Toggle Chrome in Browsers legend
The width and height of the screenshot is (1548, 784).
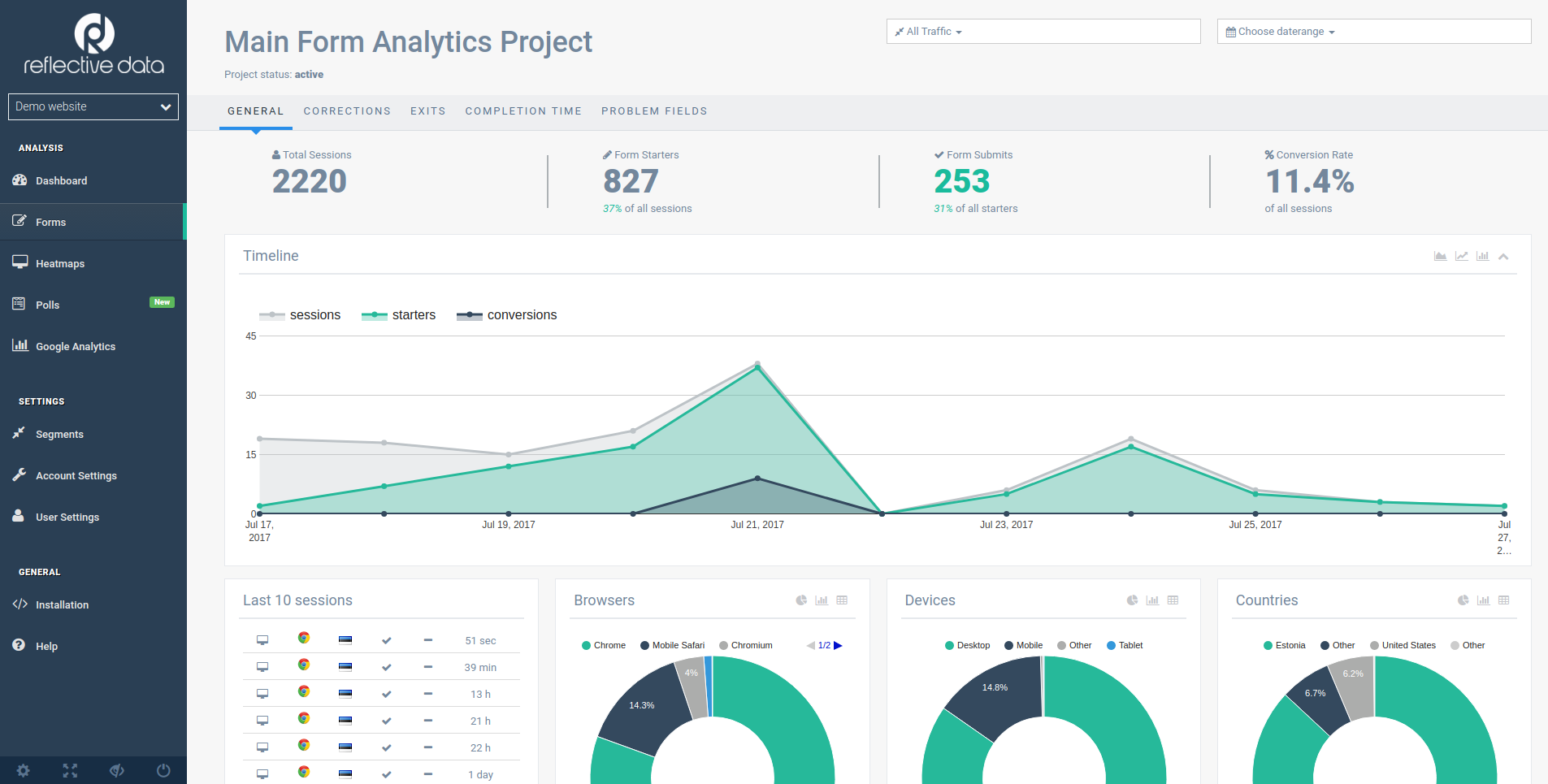click(x=604, y=645)
